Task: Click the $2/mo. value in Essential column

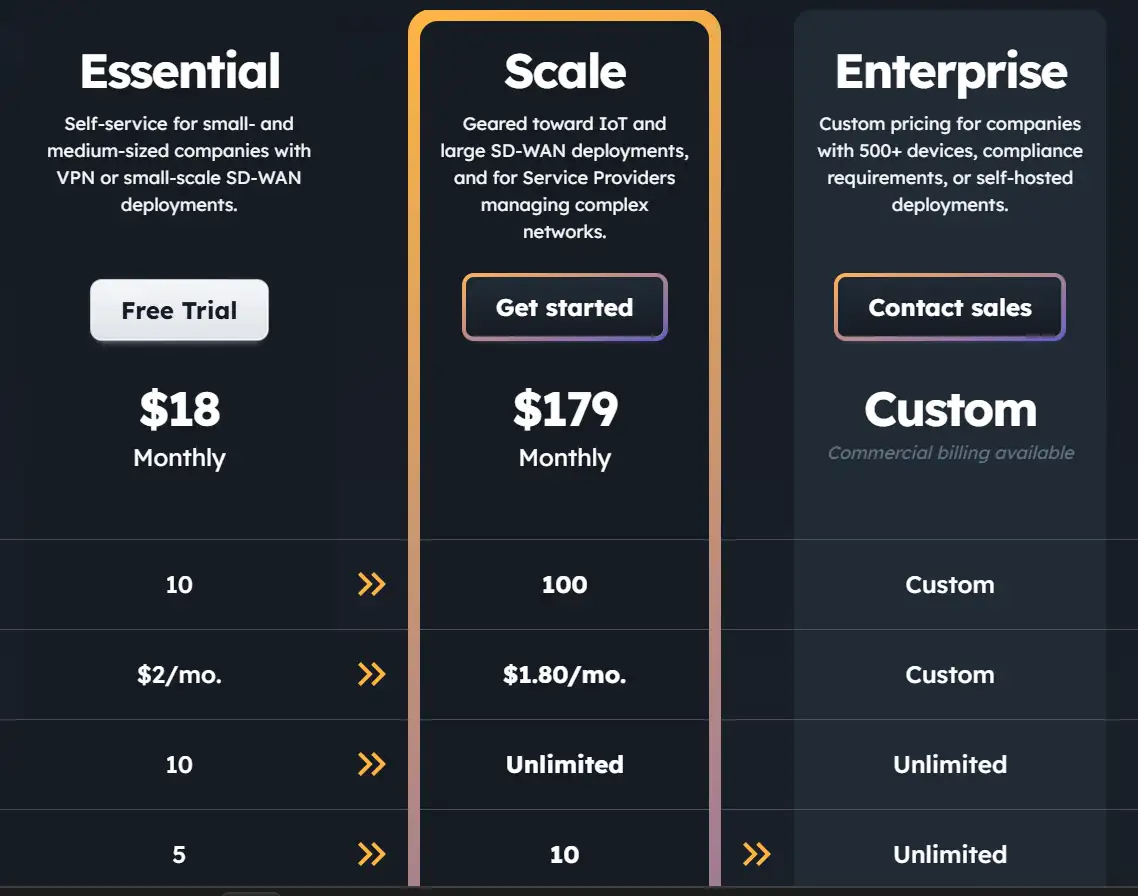Action: 179,675
